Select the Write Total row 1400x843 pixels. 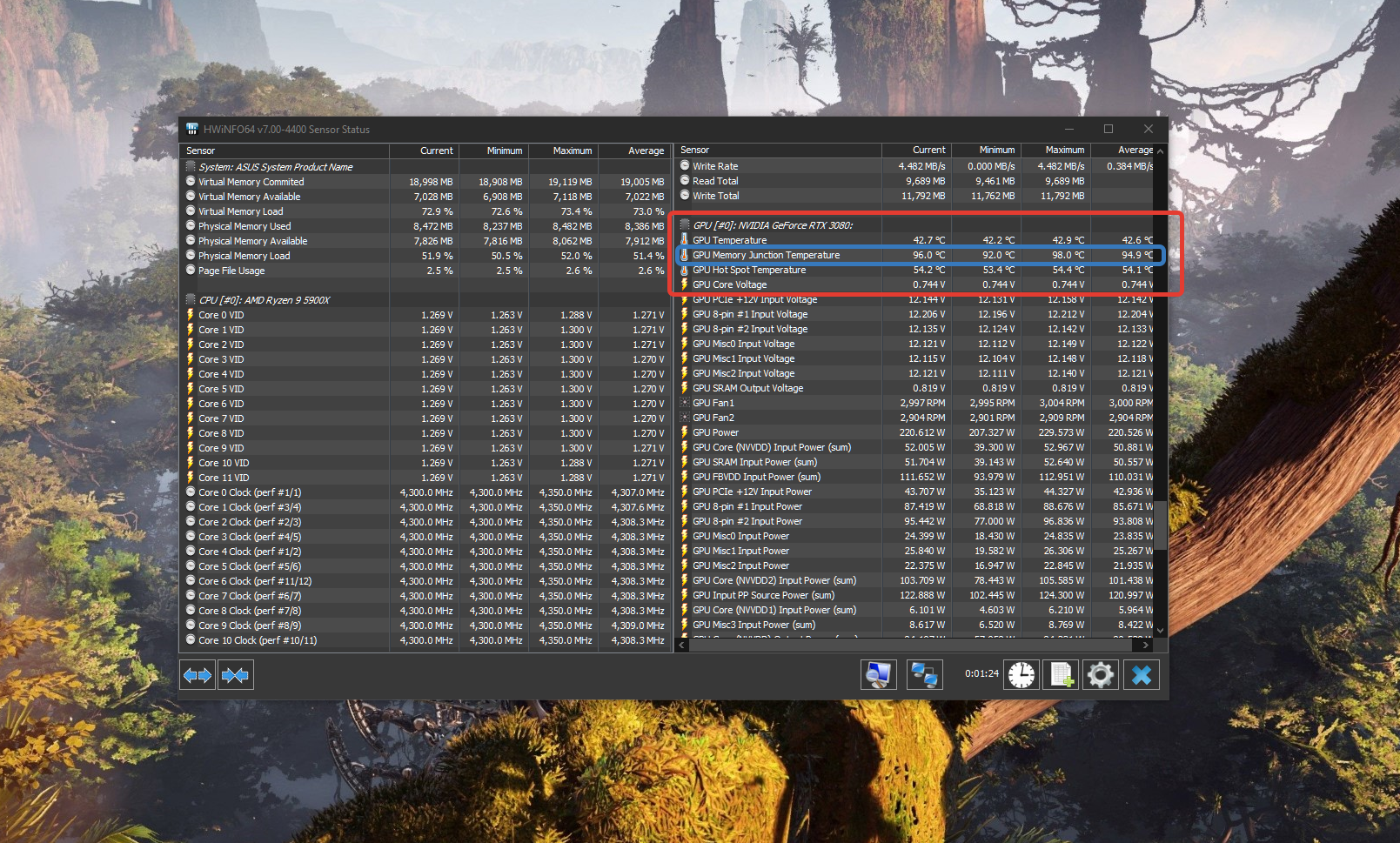pyautogui.click(x=915, y=196)
